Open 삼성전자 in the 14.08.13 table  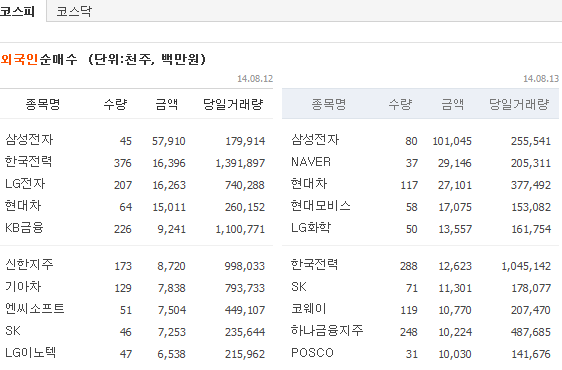(x=315, y=139)
